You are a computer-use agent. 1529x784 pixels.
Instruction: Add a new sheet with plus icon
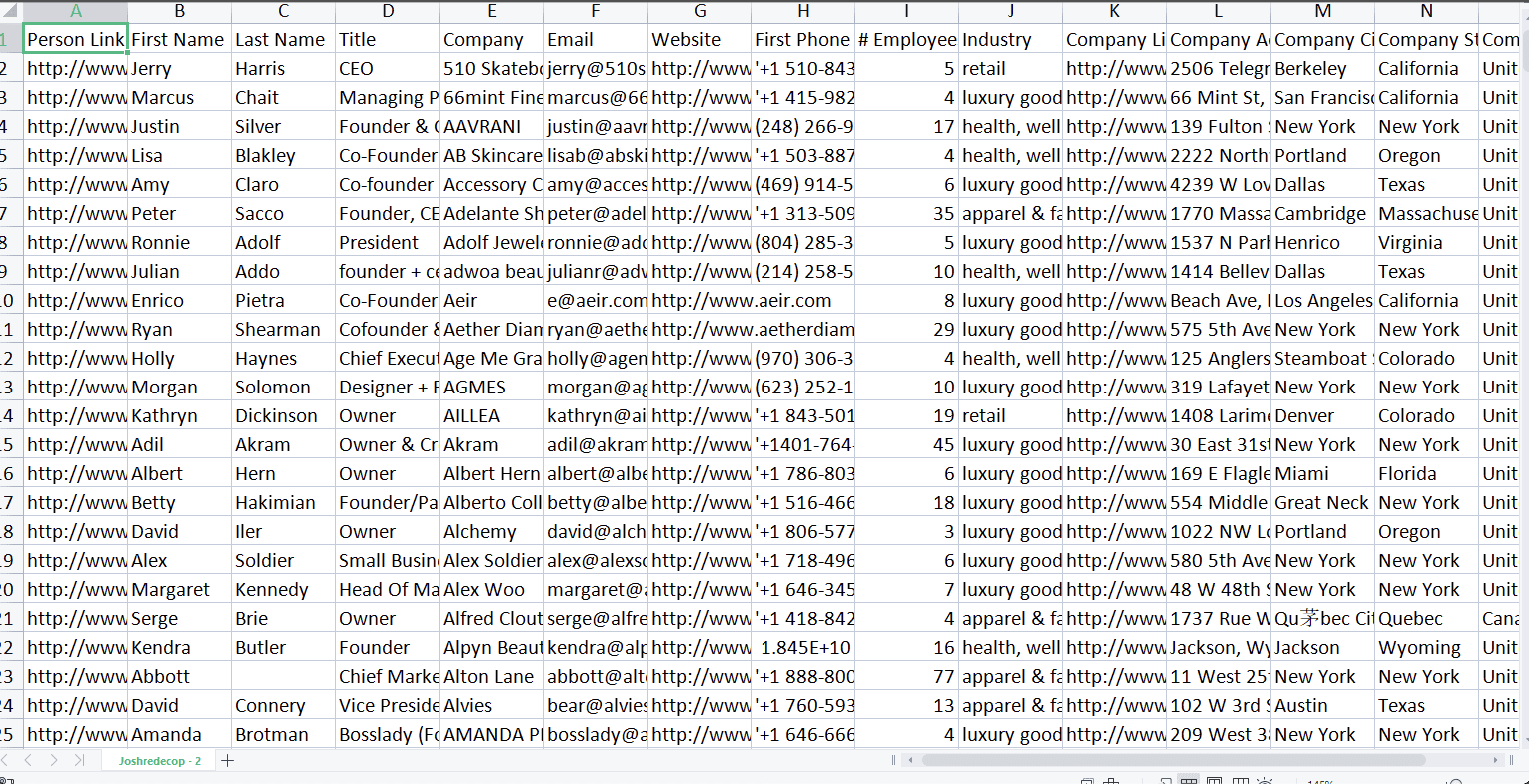[227, 760]
